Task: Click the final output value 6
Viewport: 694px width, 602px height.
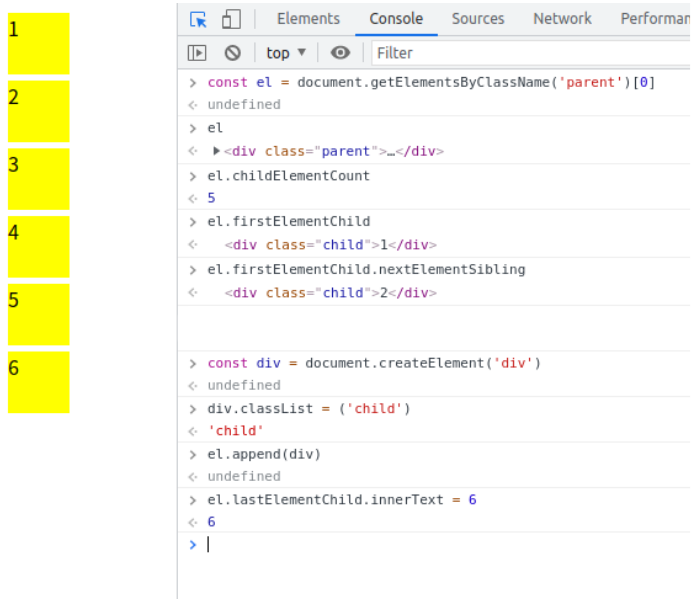Action: click(212, 522)
